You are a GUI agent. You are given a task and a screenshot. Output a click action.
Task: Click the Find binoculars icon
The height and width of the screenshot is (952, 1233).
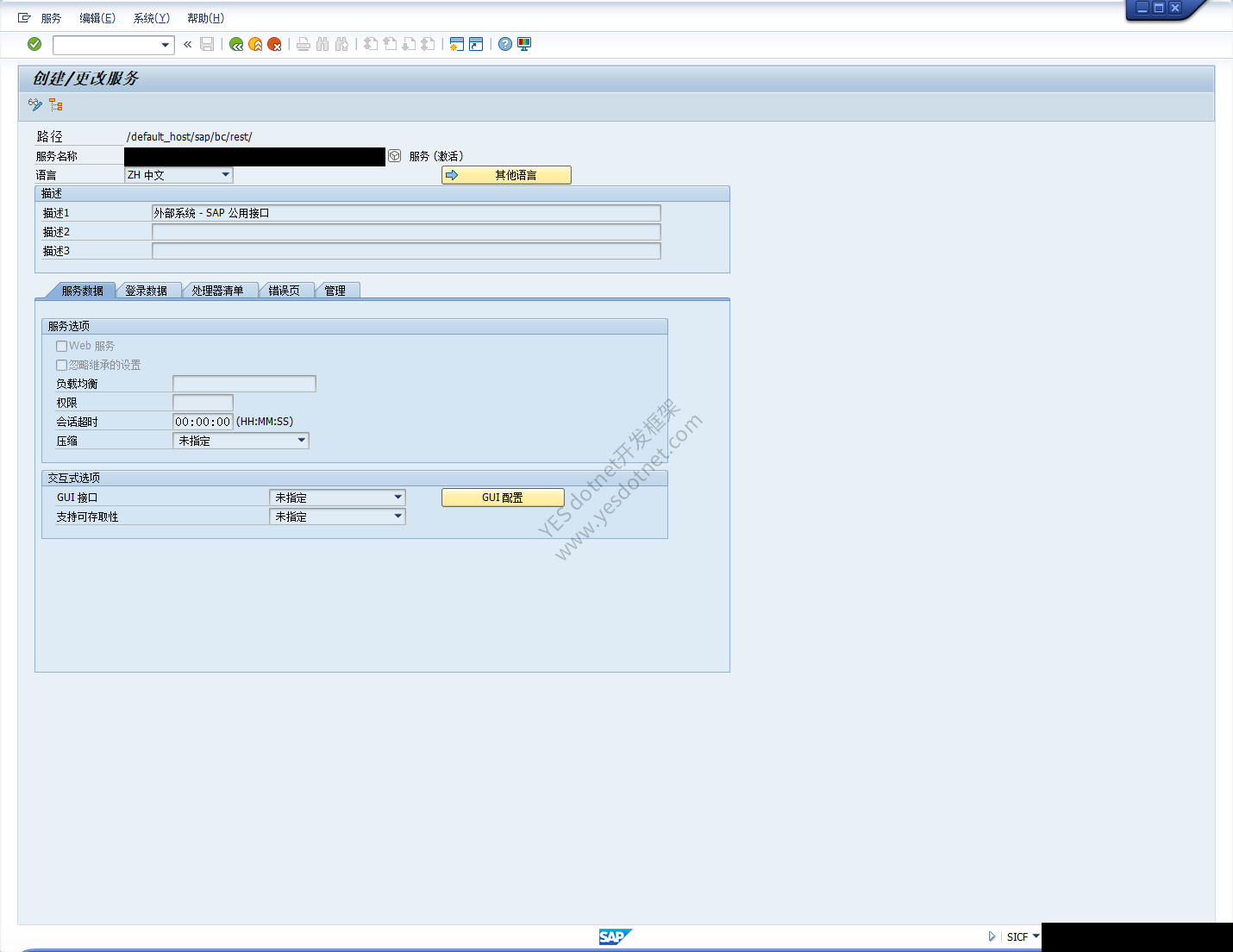click(x=322, y=44)
